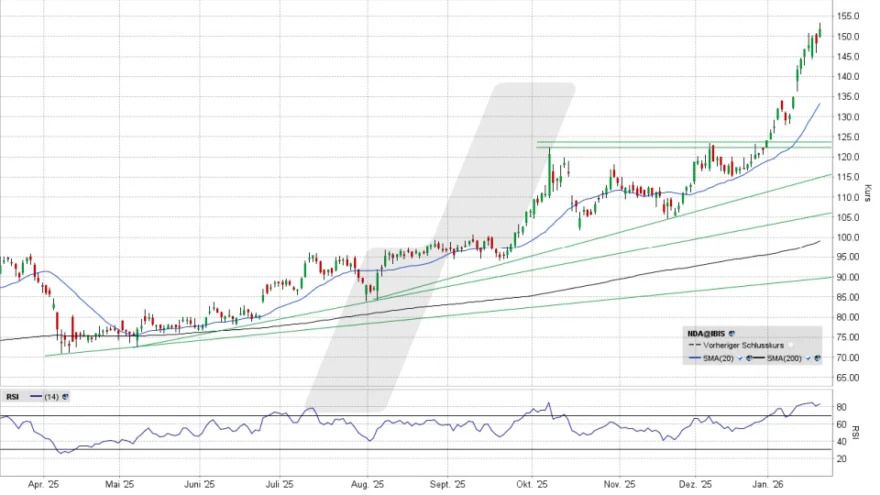This screenshot has height=495, width=880.
Task: Toggle visibility checkmark for SMA(20)
Action: coord(740,357)
